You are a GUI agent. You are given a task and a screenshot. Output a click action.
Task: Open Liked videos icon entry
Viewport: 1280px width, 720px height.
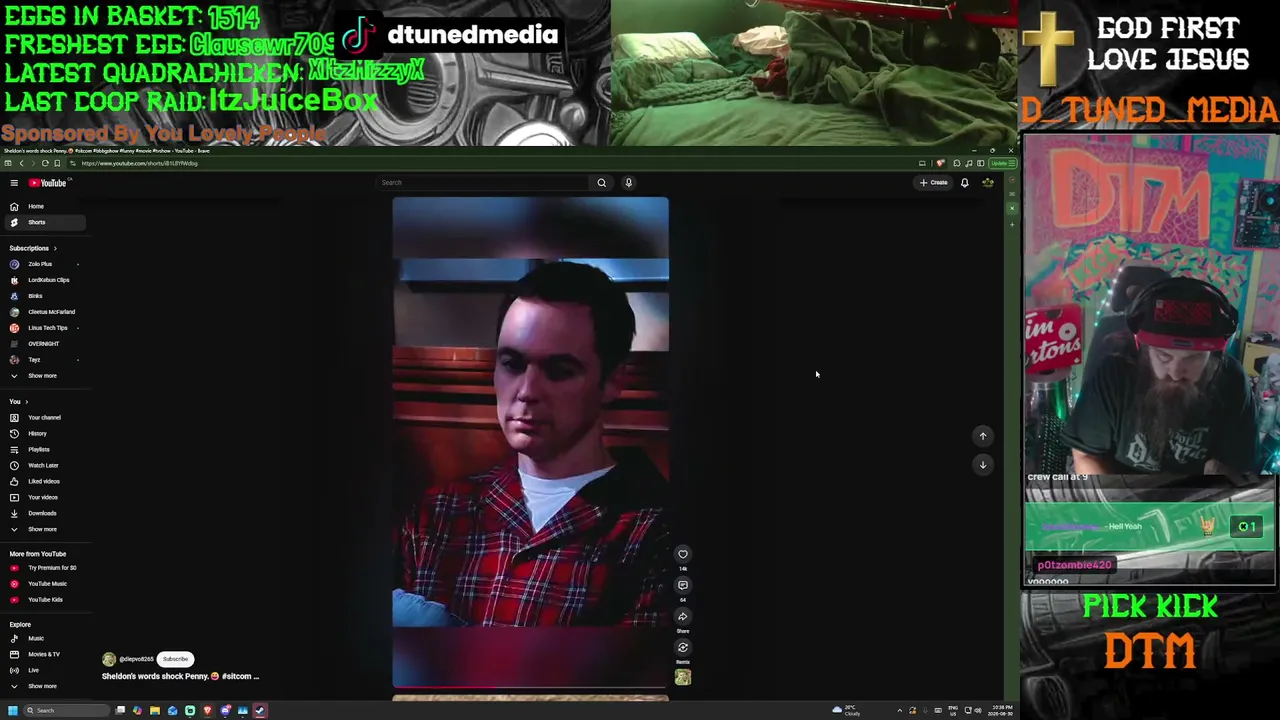click(14, 482)
